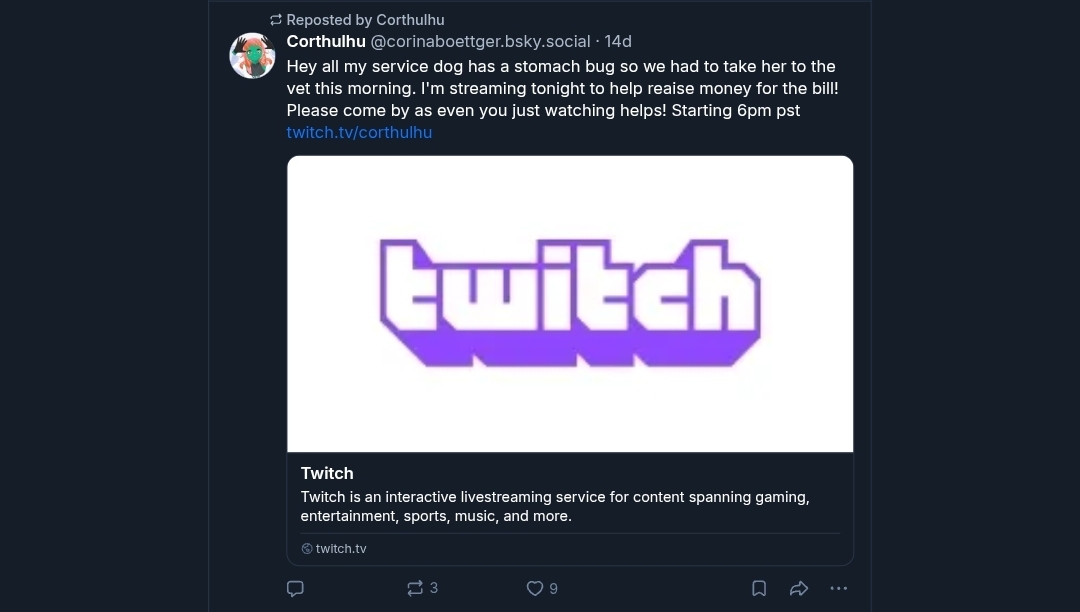The height and width of the screenshot is (612, 1080).
Task: Open Corthulhu's avatar picture
Action: pyautogui.click(x=252, y=55)
